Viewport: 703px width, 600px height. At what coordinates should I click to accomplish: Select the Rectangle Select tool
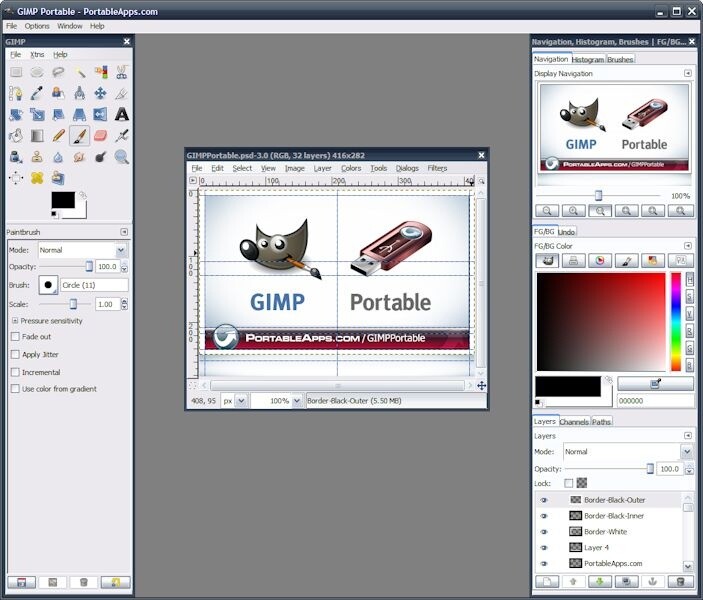coord(16,72)
